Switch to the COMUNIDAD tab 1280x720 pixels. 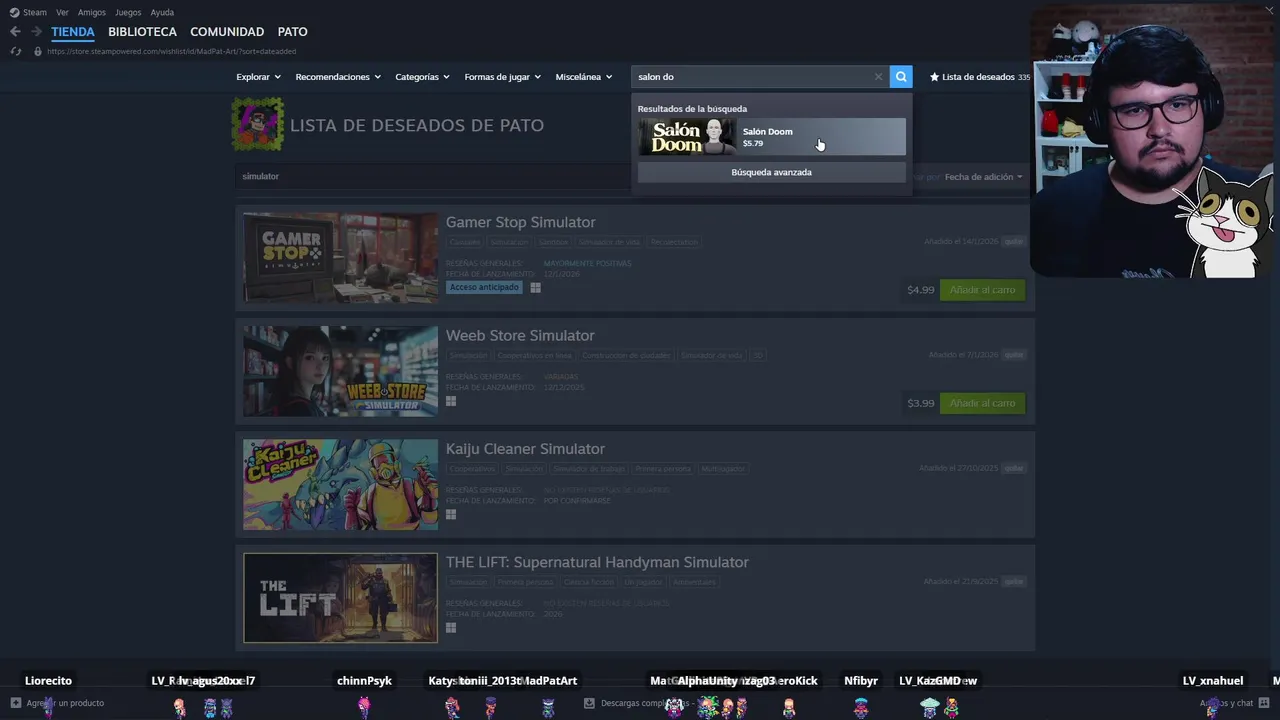pos(227,32)
